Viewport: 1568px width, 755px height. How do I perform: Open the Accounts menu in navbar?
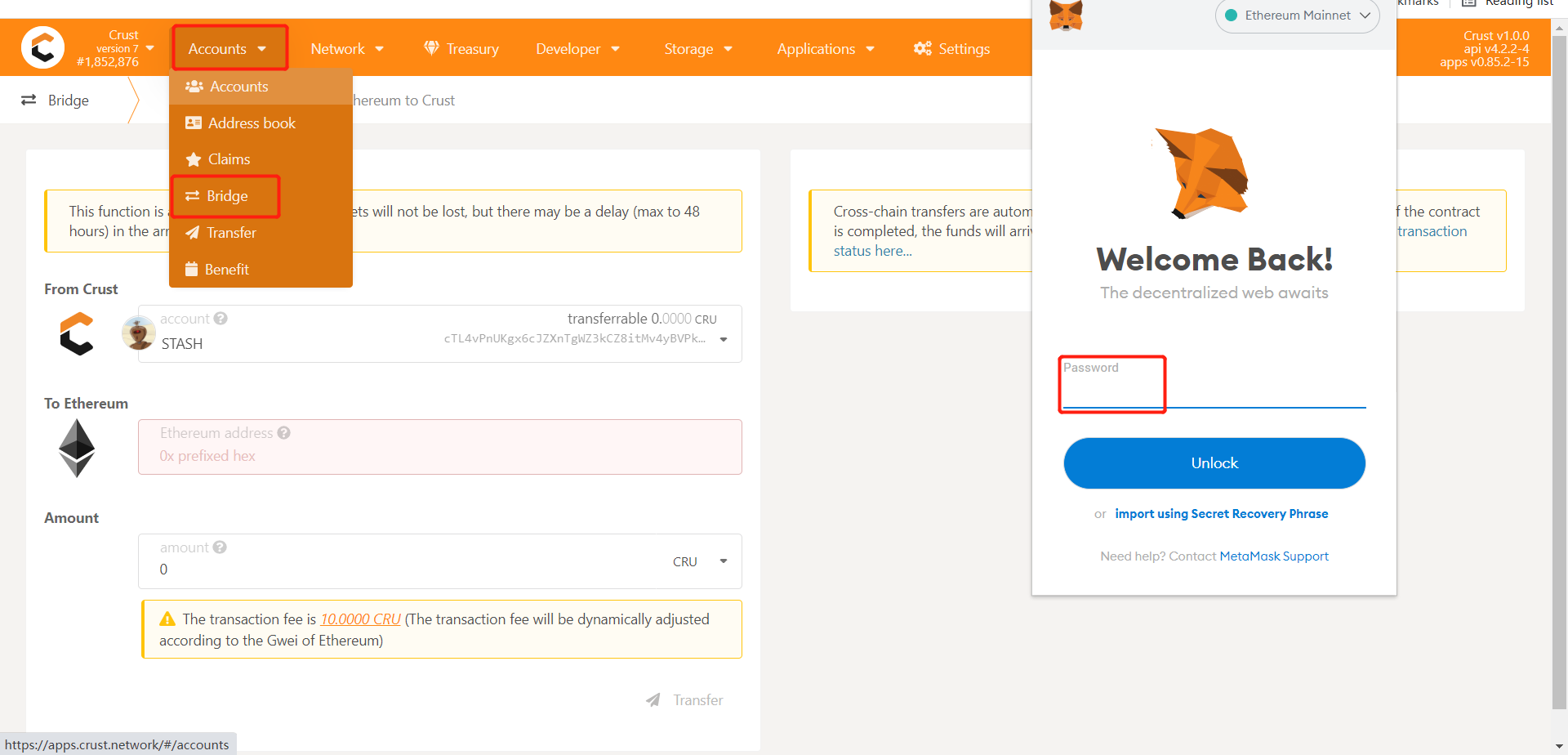[228, 49]
